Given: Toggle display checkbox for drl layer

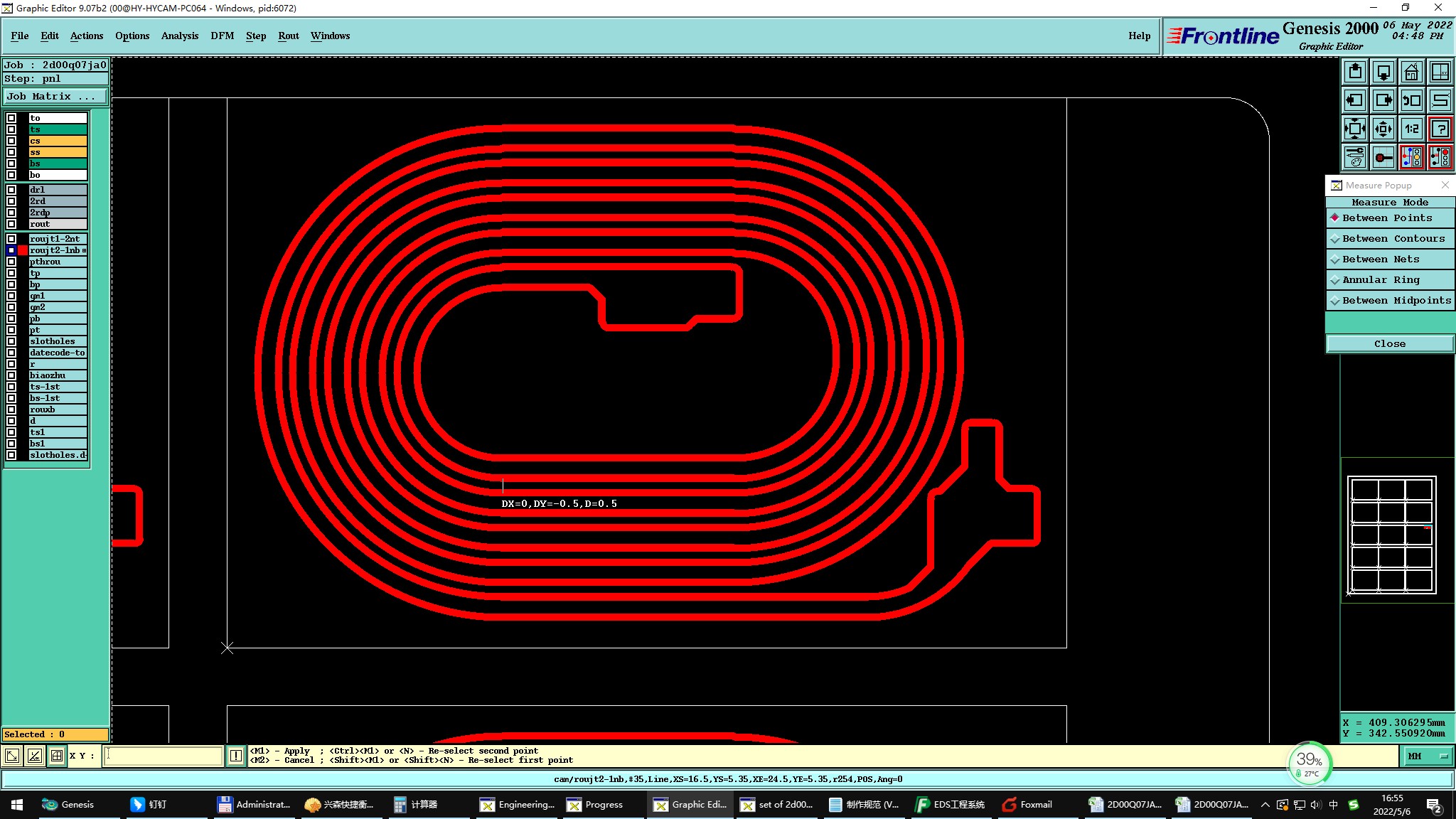Looking at the screenshot, I should (x=11, y=190).
